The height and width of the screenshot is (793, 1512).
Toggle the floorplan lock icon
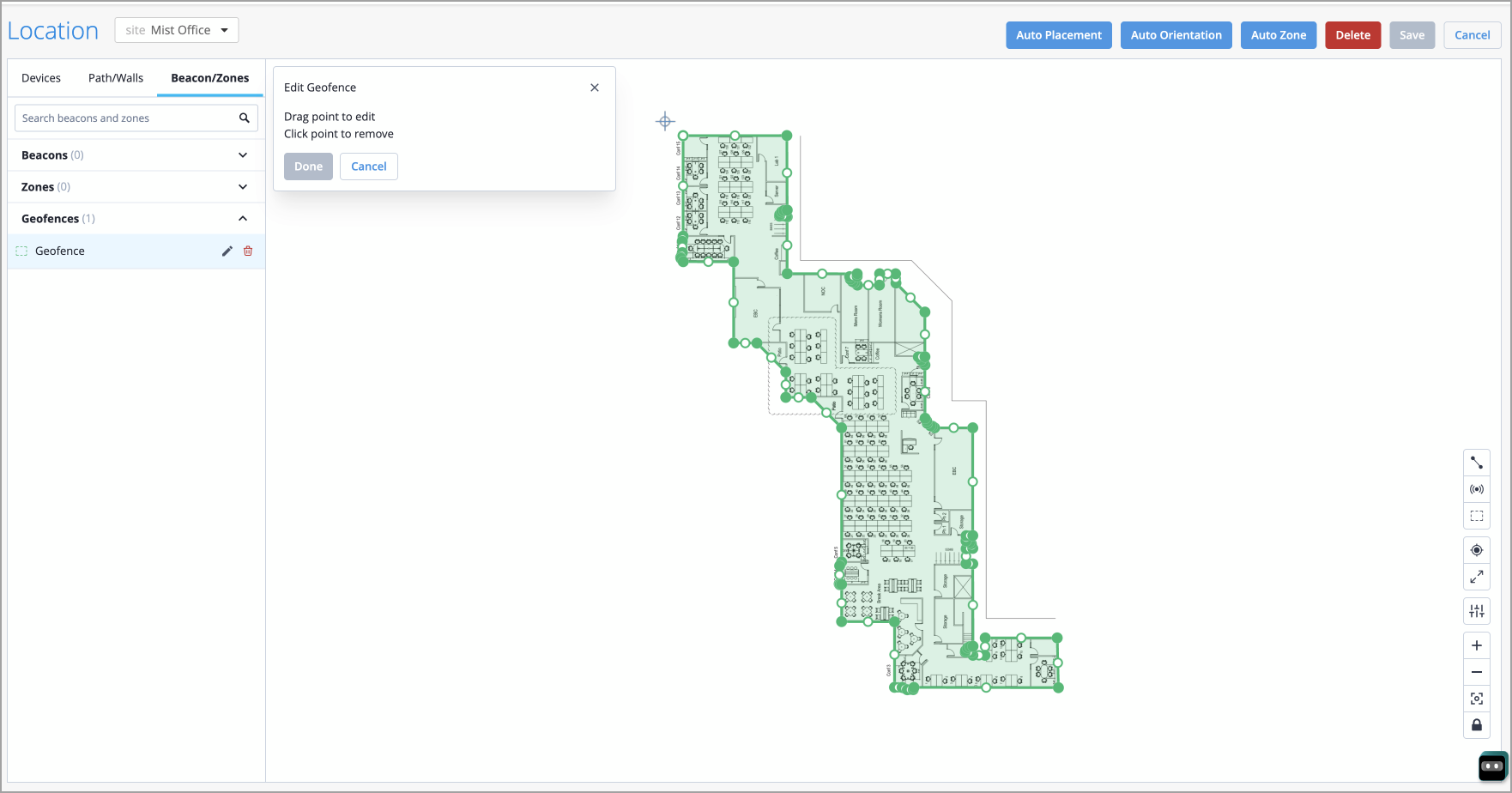(x=1476, y=725)
